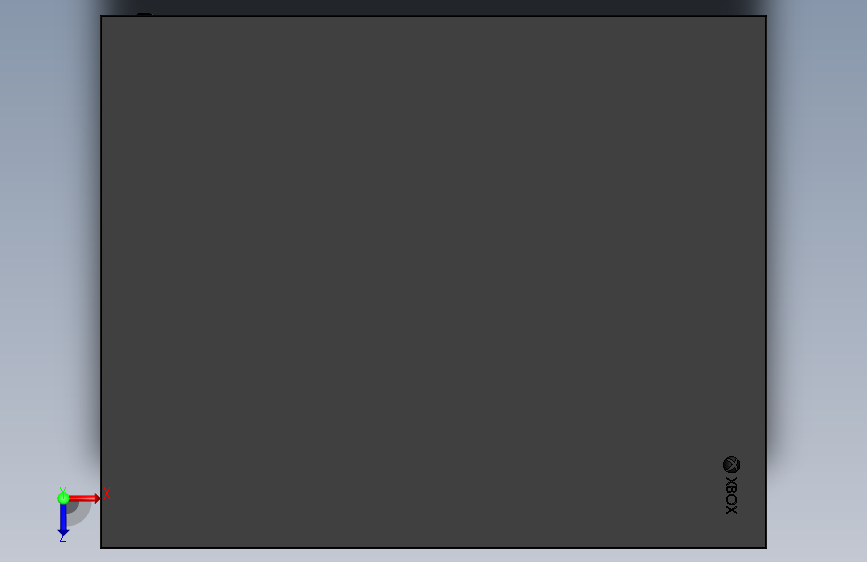
Task: Click the red X label of the triad
Action: [107, 493]
